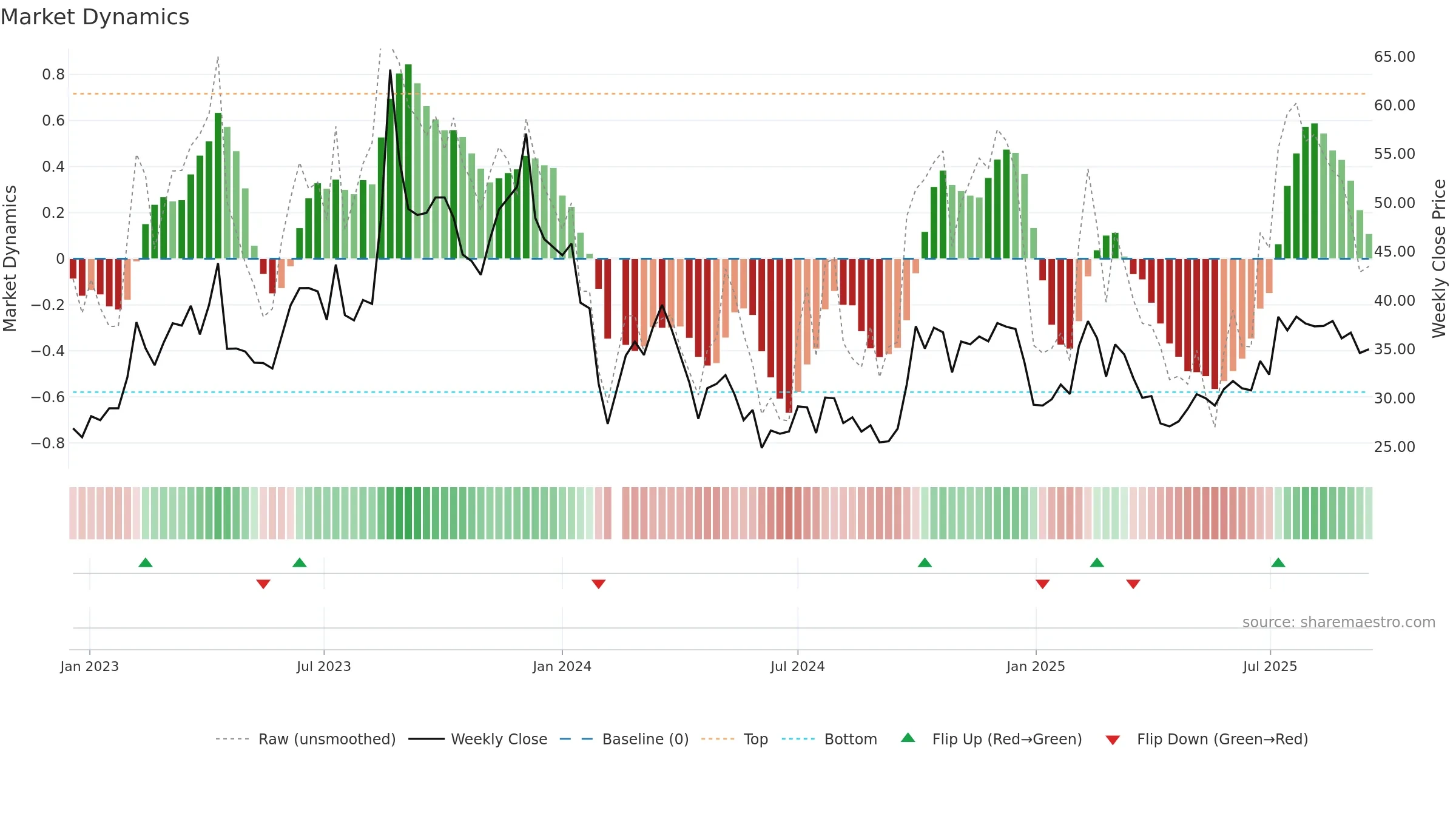Select the Flip Up marker just before Jul 2023
The height and width of the screenshot is (819, 1456).
pyautogui.click(x=300, y=562)
